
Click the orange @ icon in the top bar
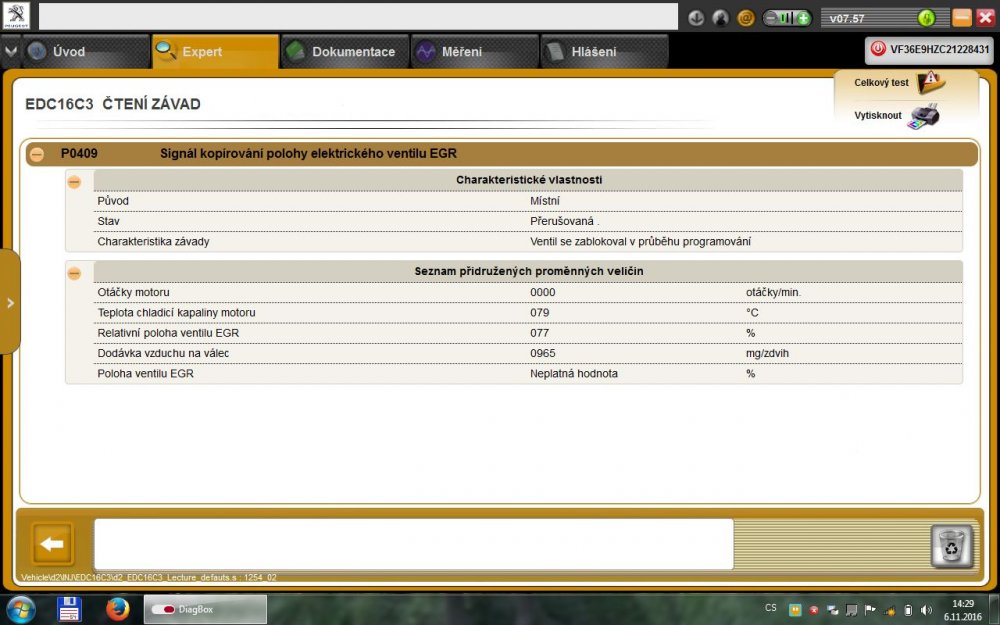click(746, 18)
